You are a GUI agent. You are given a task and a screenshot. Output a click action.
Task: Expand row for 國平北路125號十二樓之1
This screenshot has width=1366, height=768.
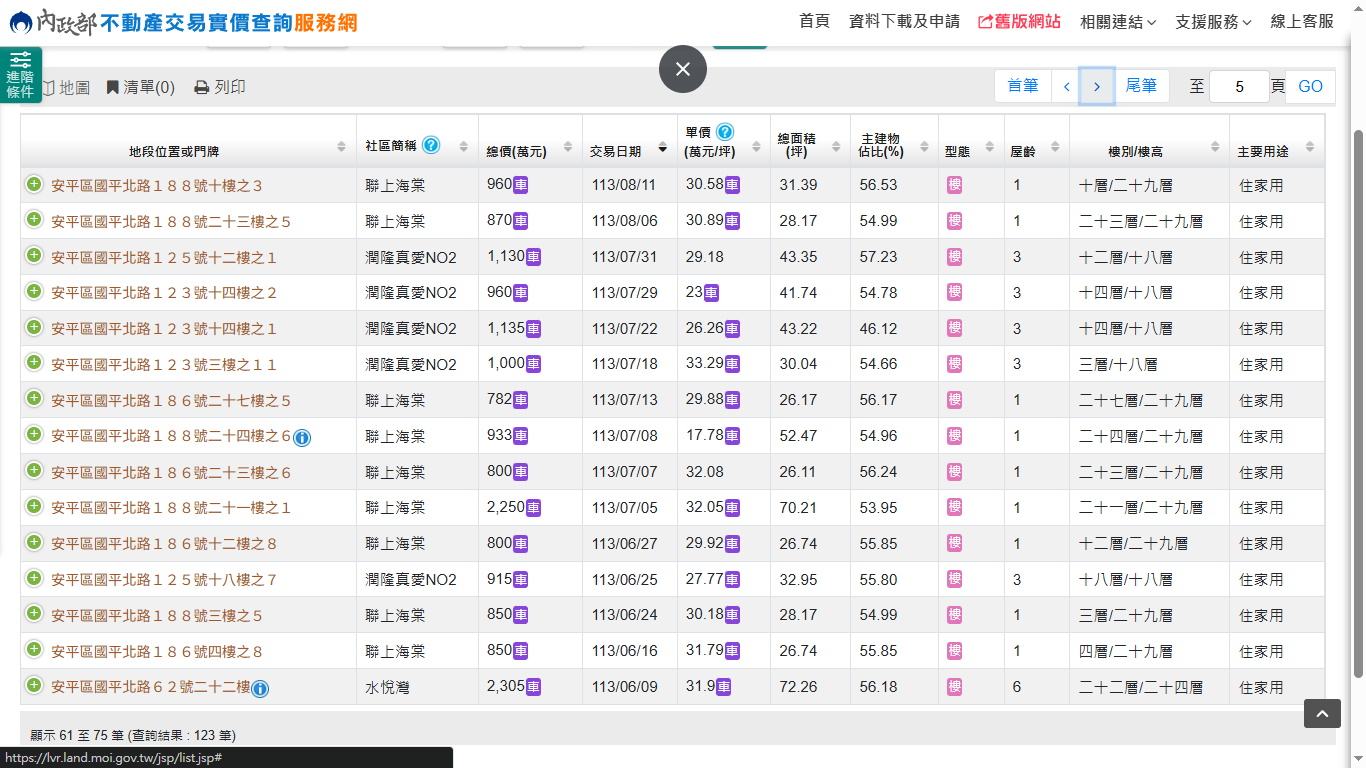click(x=34, y=256)
